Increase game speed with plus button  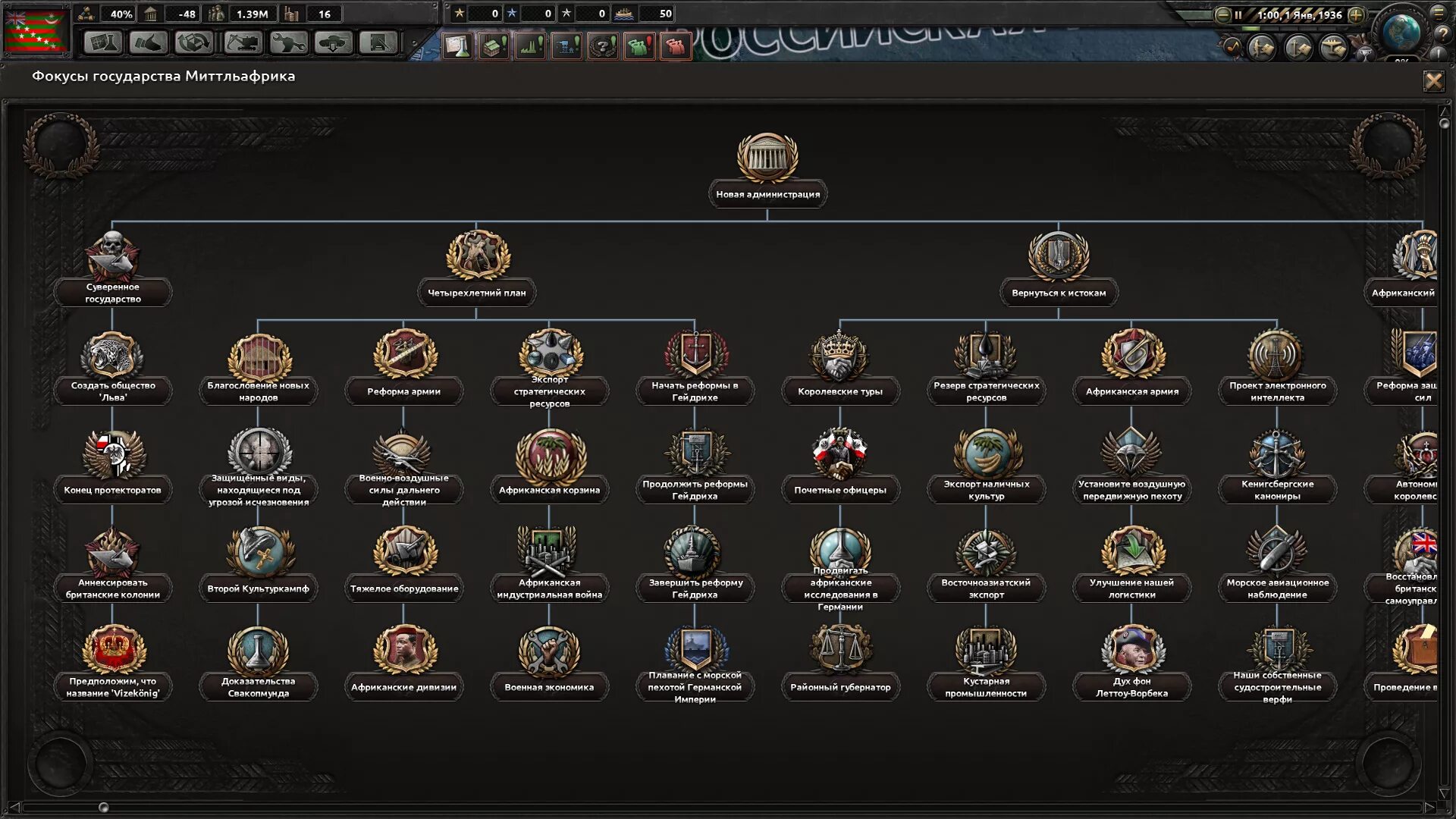[x=1356, y=14]
